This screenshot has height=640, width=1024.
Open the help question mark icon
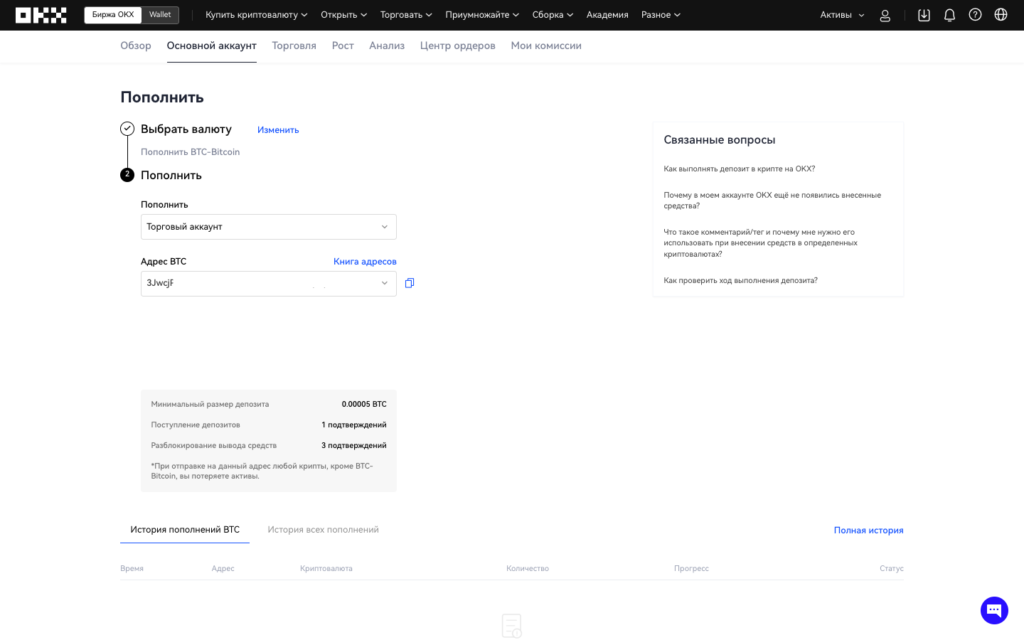click(x=975, y=15)
